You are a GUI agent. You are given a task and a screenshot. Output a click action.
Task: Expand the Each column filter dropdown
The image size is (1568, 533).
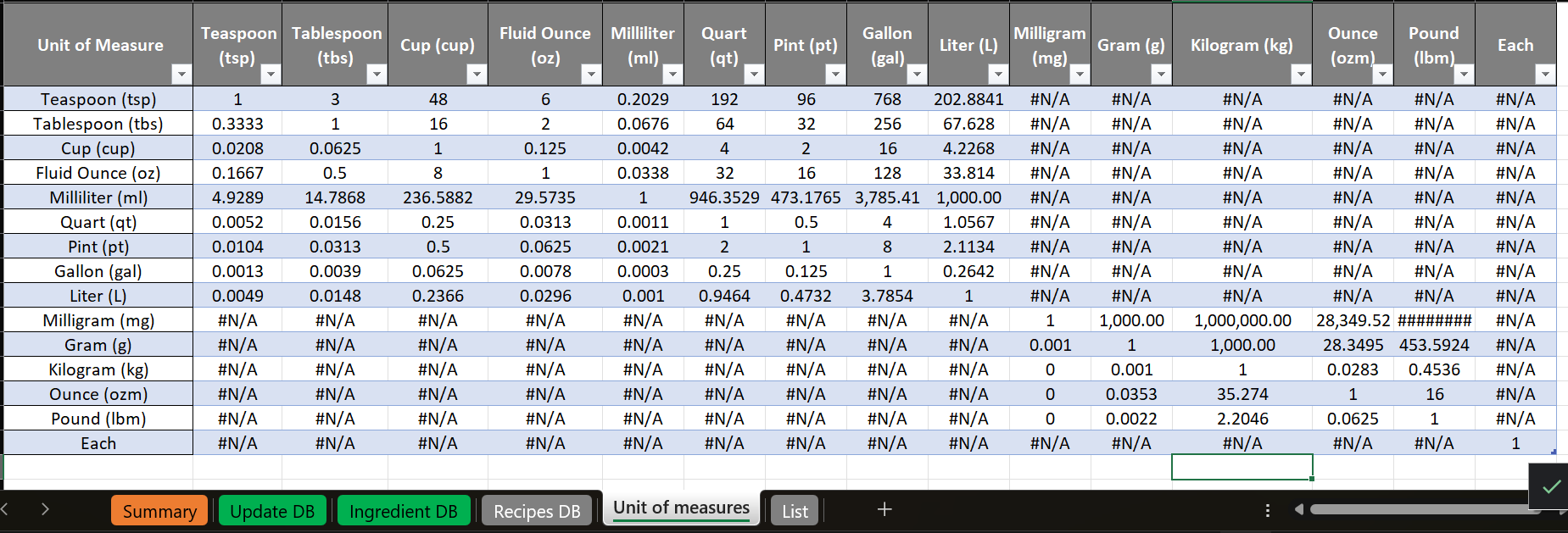coord(1545,75)
